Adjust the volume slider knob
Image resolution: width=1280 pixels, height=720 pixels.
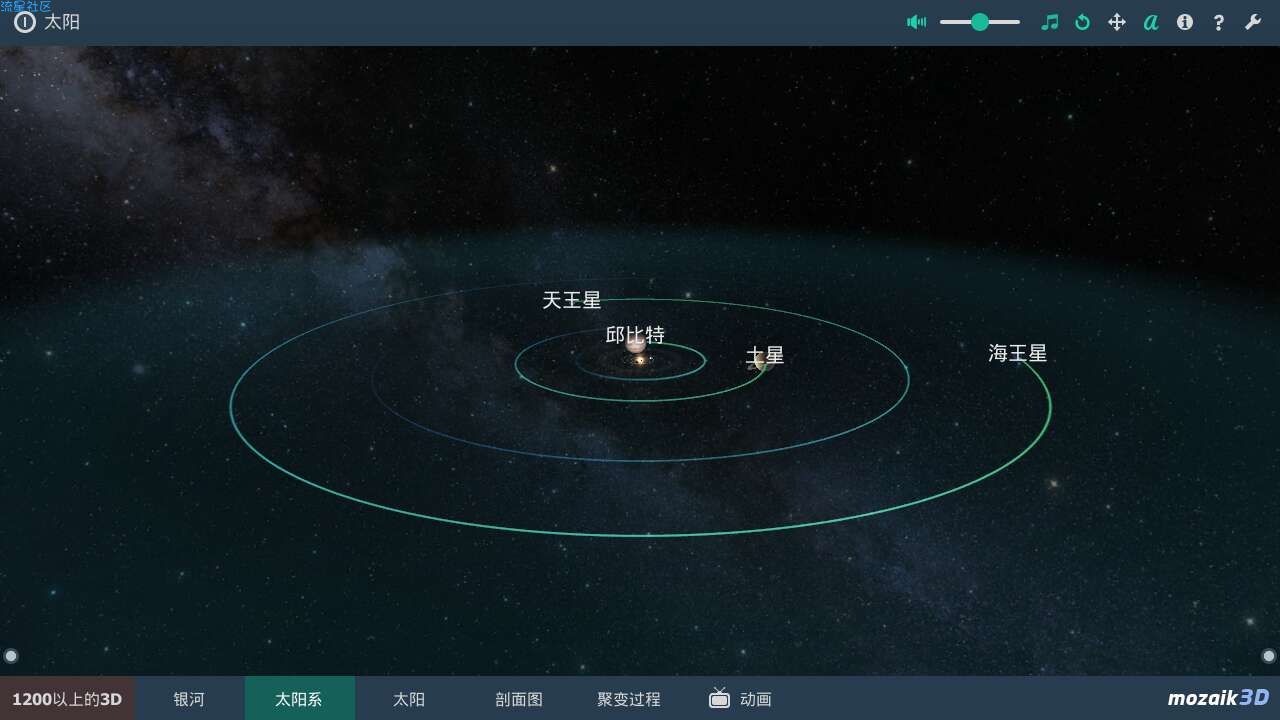pos(980,22)
